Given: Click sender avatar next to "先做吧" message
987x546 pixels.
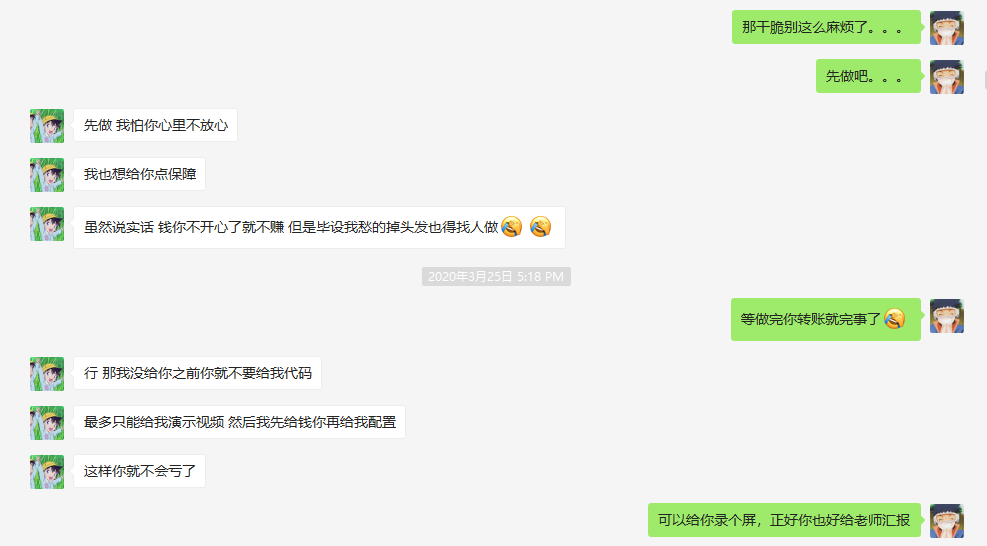Looking at the screenshot, I should pyautogui.click(x=947, y=77).
